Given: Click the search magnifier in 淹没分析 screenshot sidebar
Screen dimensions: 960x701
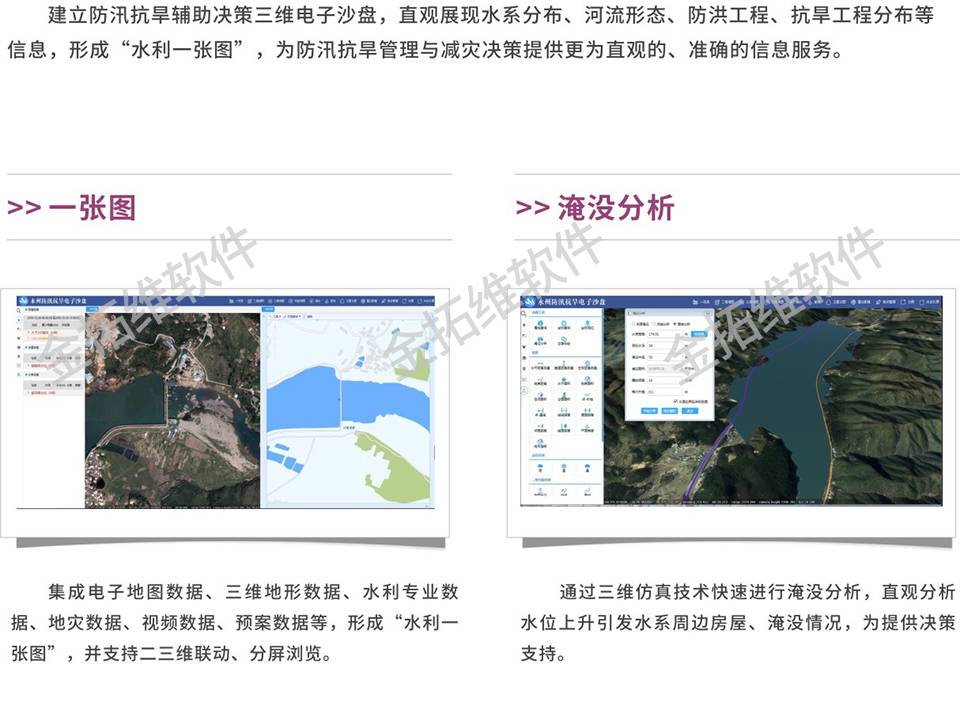Looking at the screenshot, I should coord(522,312).
